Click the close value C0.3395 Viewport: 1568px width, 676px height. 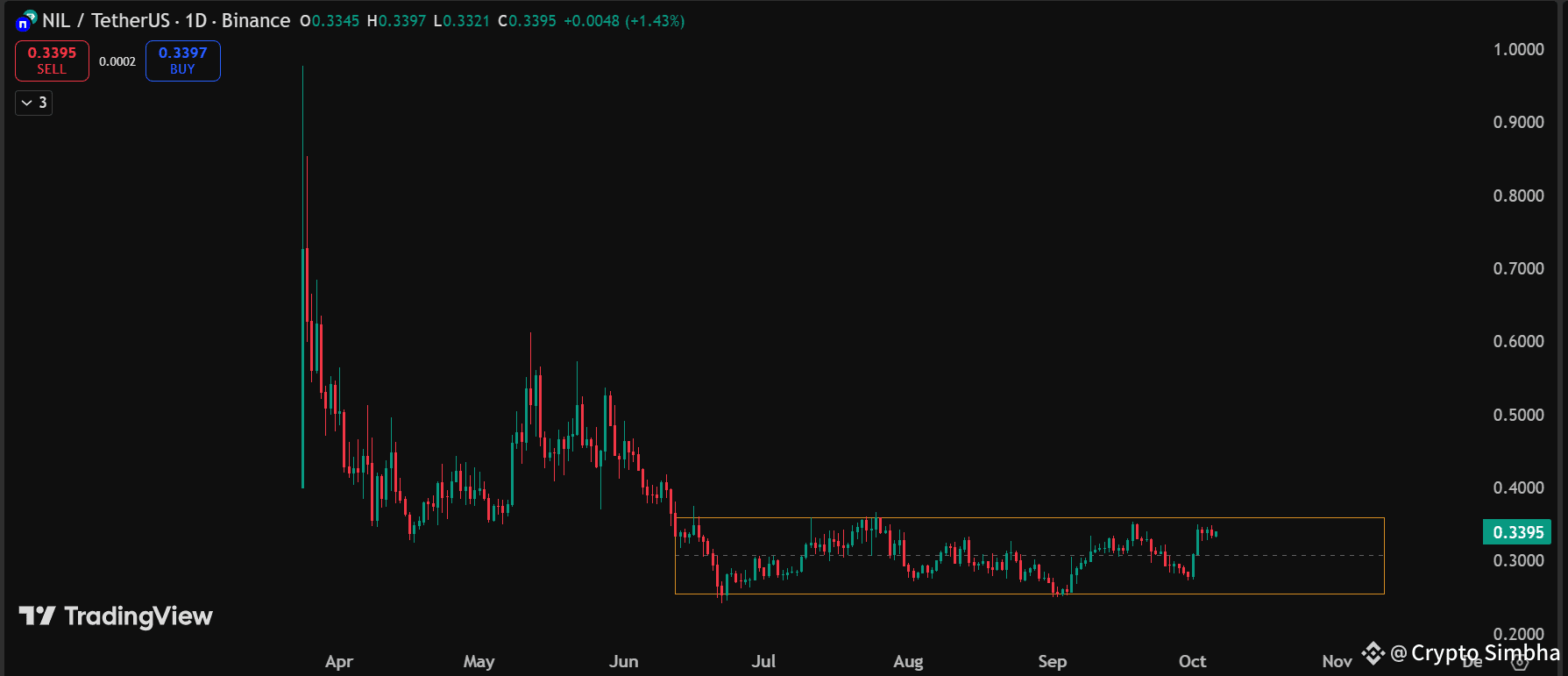point(527,21)
